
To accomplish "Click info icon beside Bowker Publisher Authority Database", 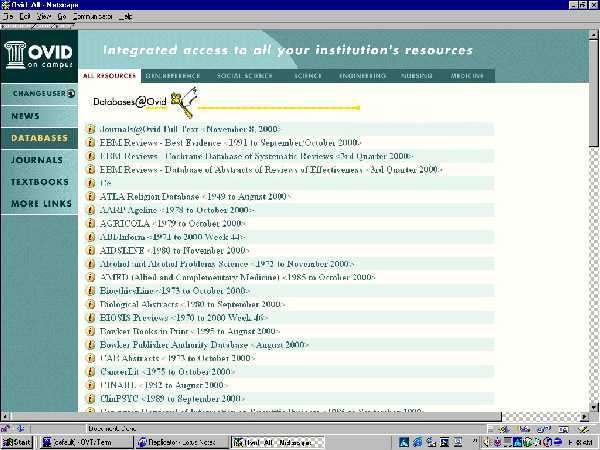I will click(x=90, y=345).
